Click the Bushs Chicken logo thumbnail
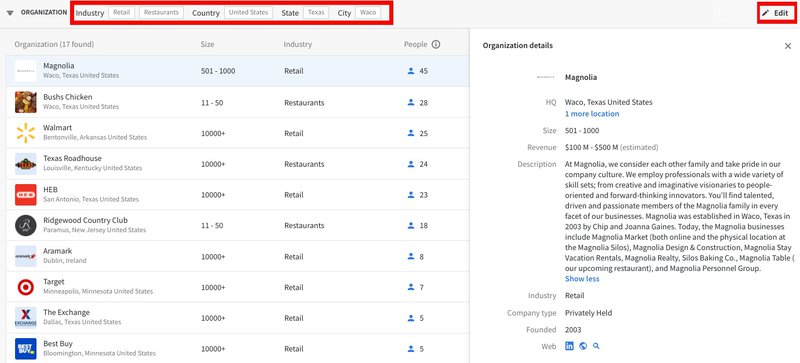This screenshot has height=363, width=800. click(26, 102)
